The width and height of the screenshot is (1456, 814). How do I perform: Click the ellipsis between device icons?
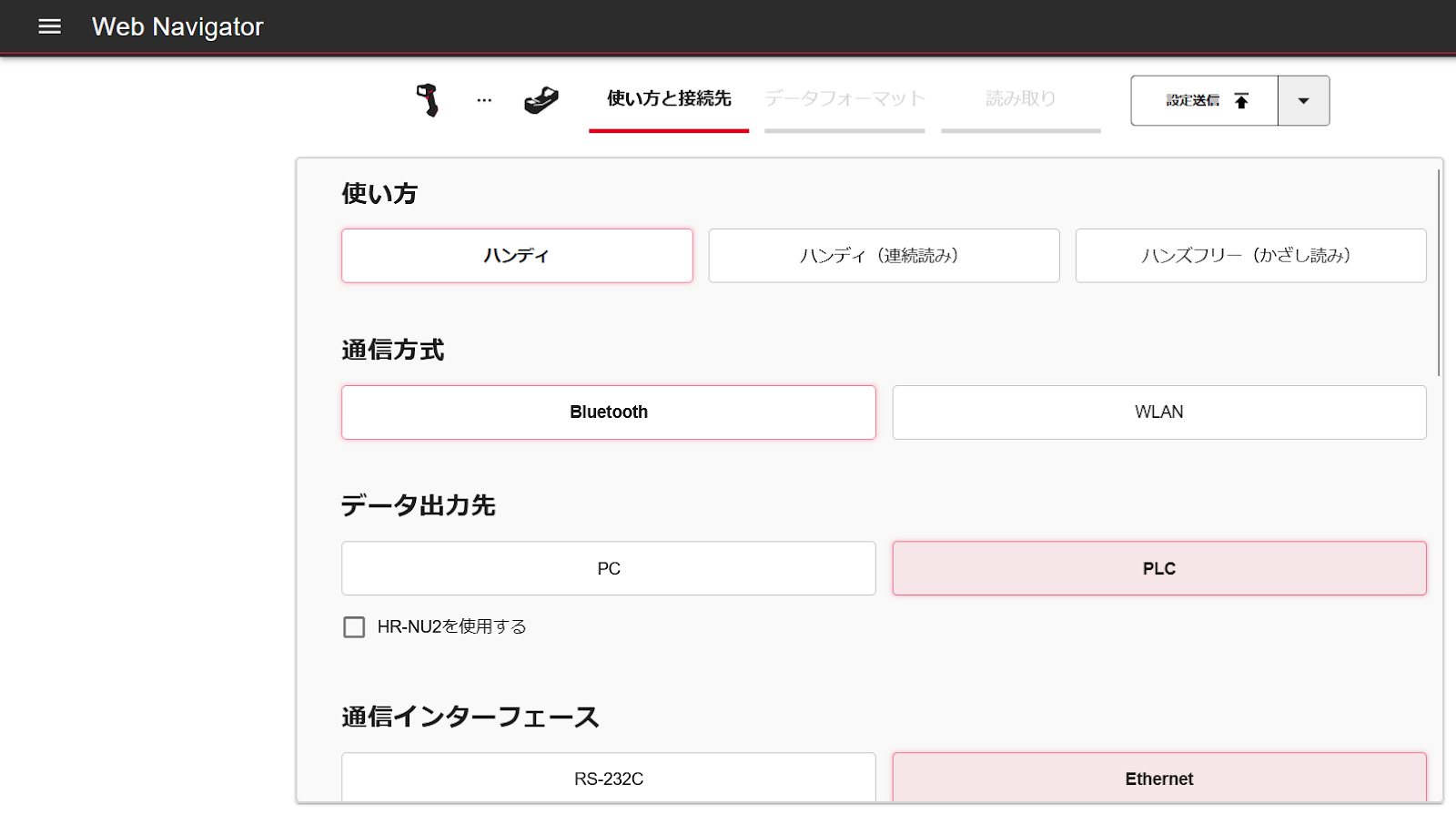[484, 100]
